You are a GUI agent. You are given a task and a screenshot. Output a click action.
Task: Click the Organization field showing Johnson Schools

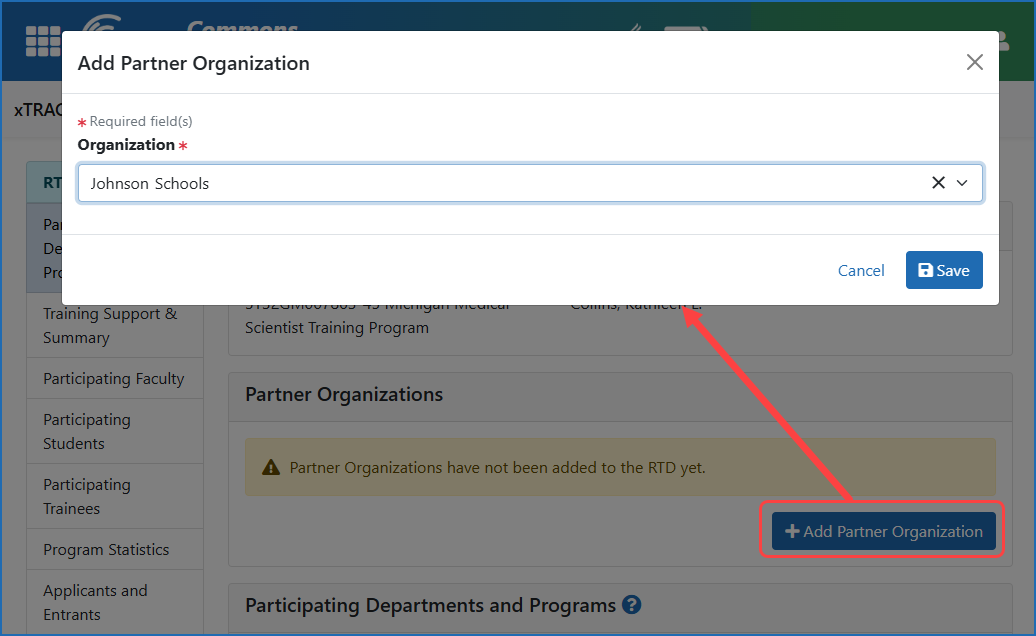[x=530, y=183]
